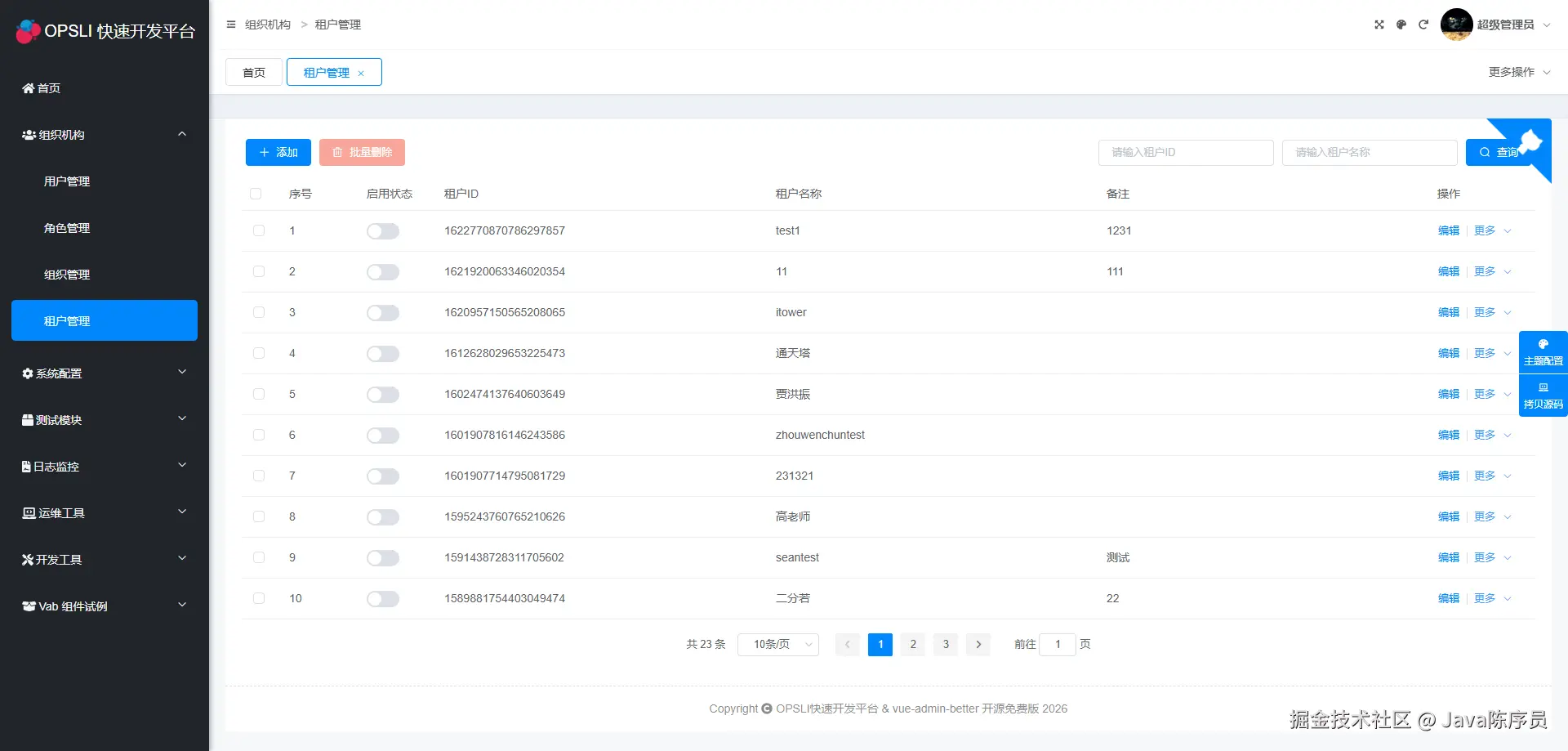Check the select-all checkbox in table header
Screen dimensions: 1568x751
pos(256,194)
